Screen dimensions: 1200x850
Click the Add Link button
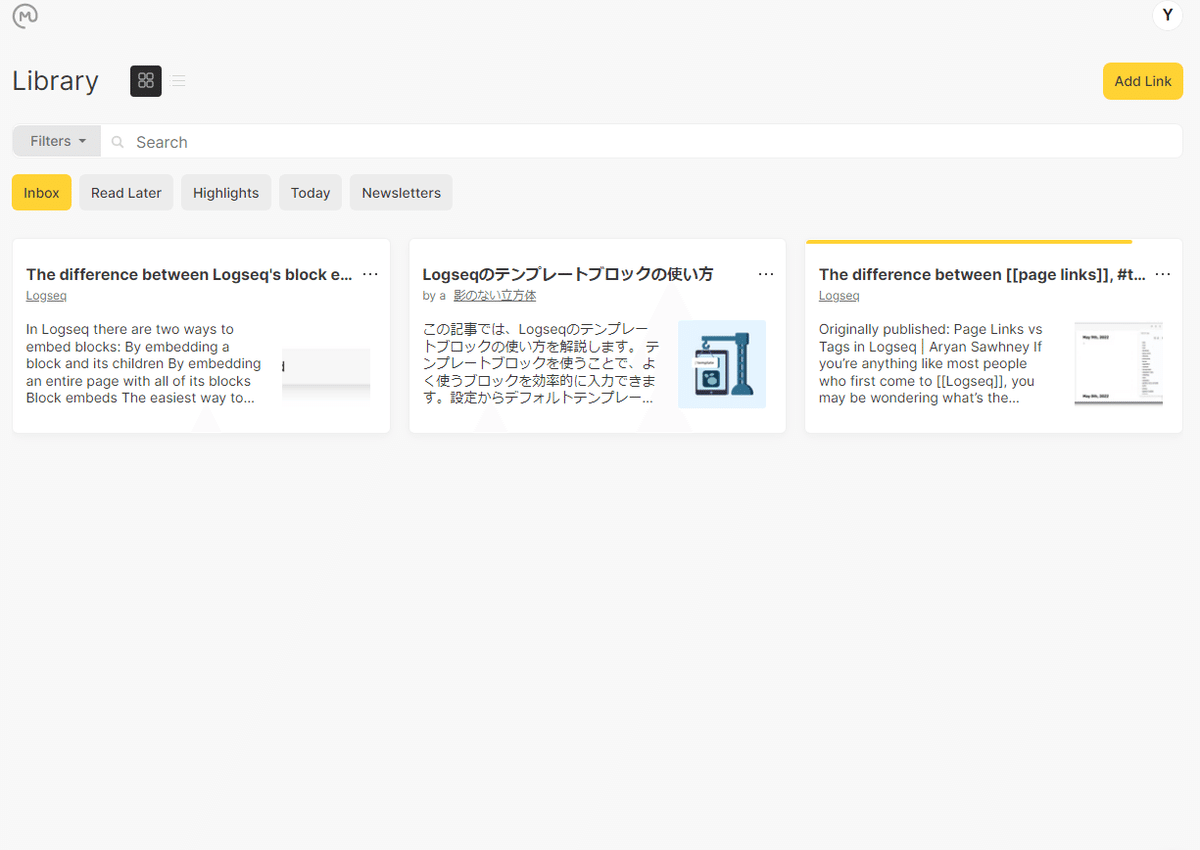point(1143,81)
